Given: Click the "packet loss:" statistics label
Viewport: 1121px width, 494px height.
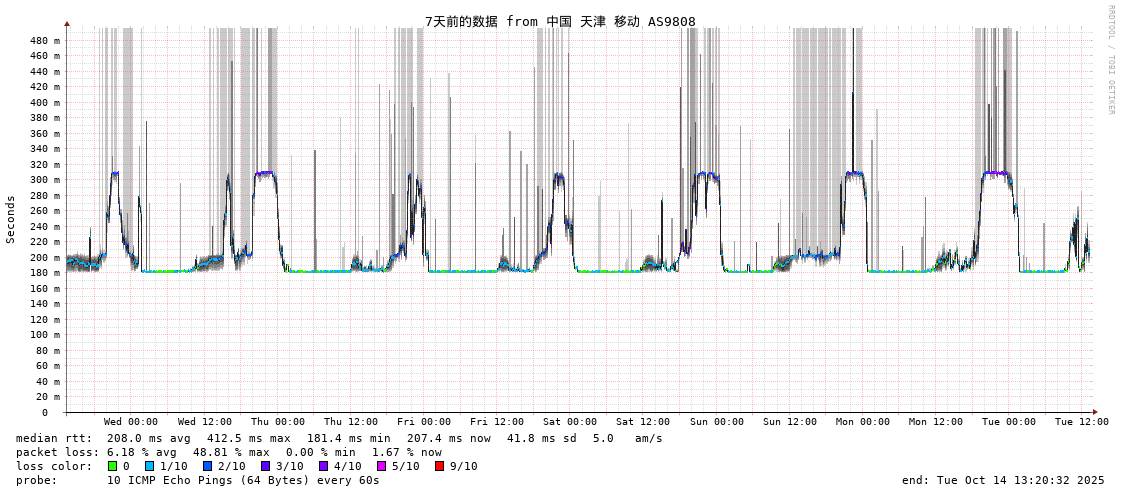Looking at the screenshot, I should click(57, 452).
